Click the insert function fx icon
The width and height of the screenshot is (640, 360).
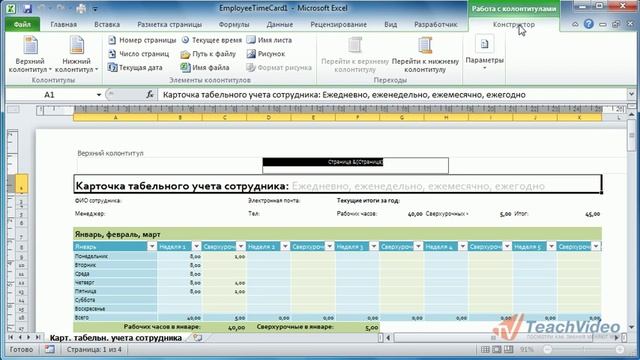150,95
